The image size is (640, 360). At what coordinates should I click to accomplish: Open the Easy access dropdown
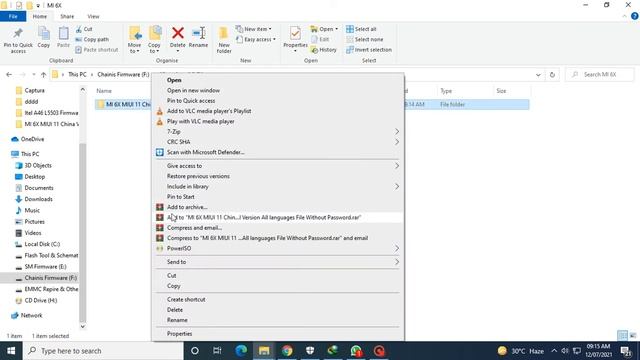(x=256, y=40)
